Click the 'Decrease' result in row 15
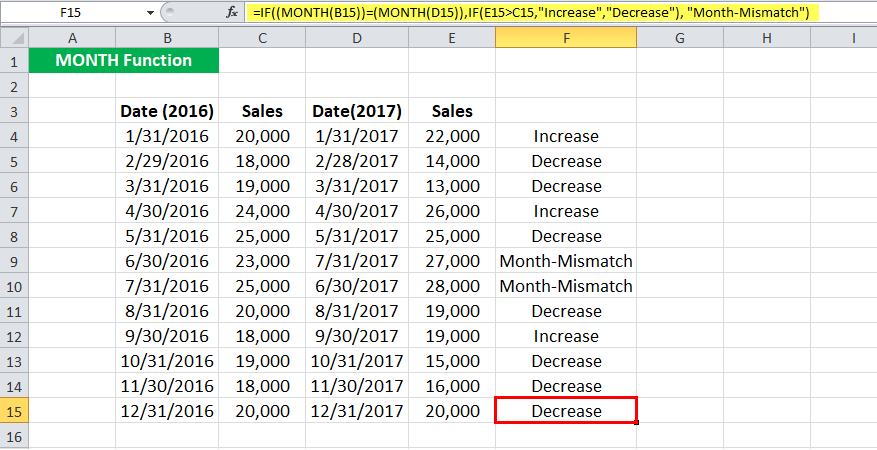 point(566,411)
